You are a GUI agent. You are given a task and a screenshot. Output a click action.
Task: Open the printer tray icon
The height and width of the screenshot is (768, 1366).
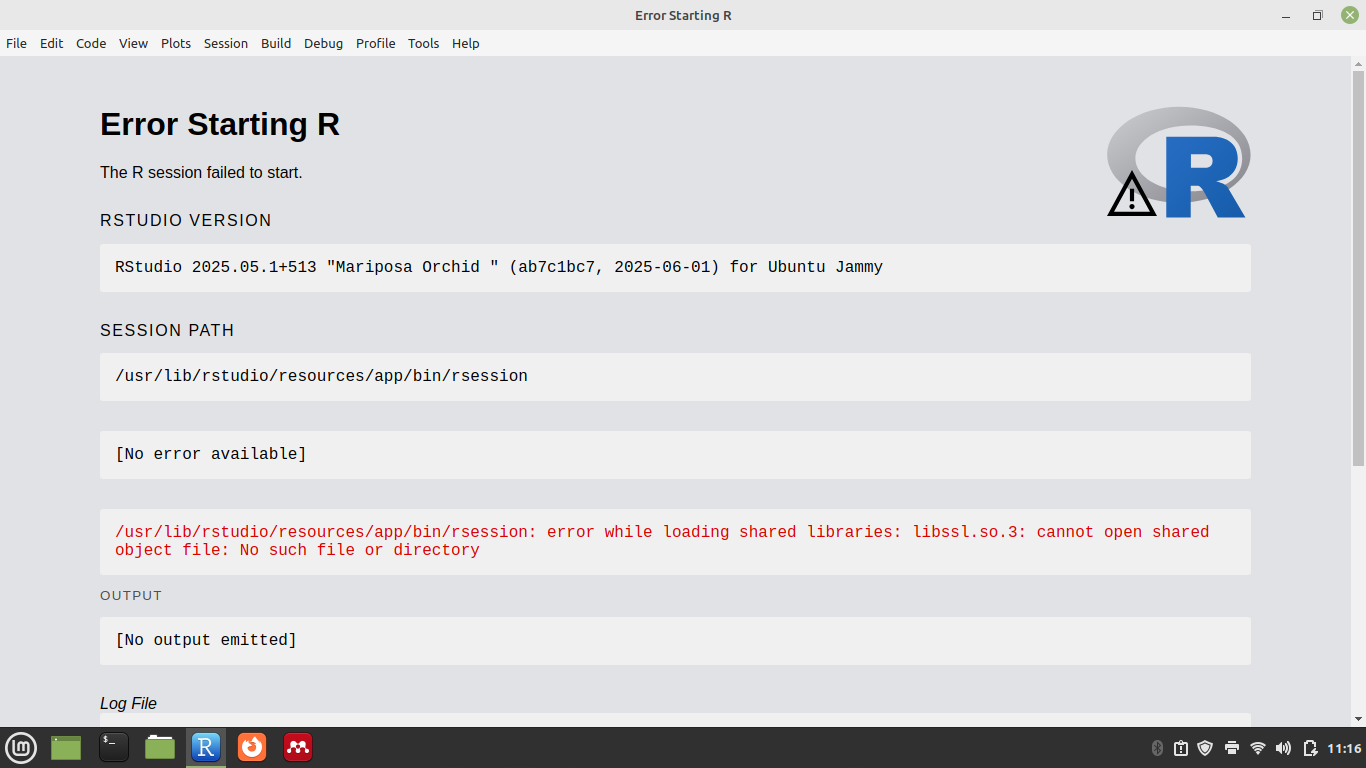click(x=1232, y=748)
